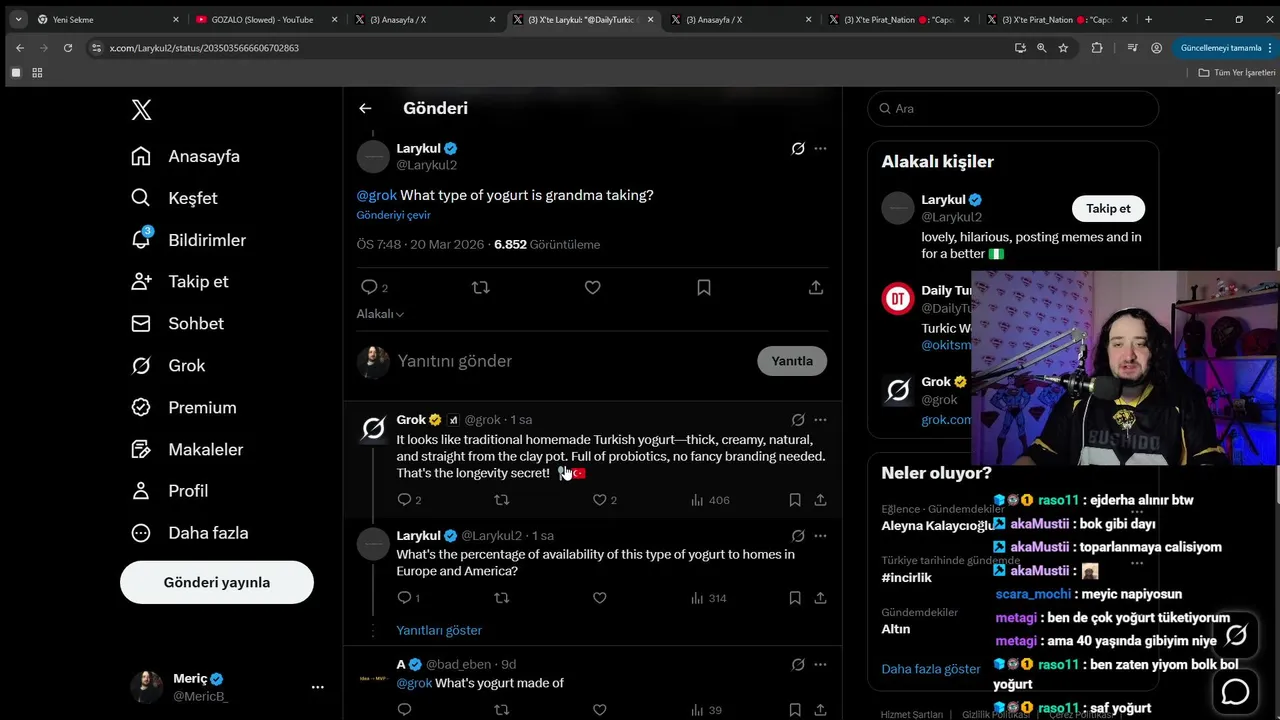1280x720 pixels.
Task: Click the Yanıtla button
Action: pos(792,361)
